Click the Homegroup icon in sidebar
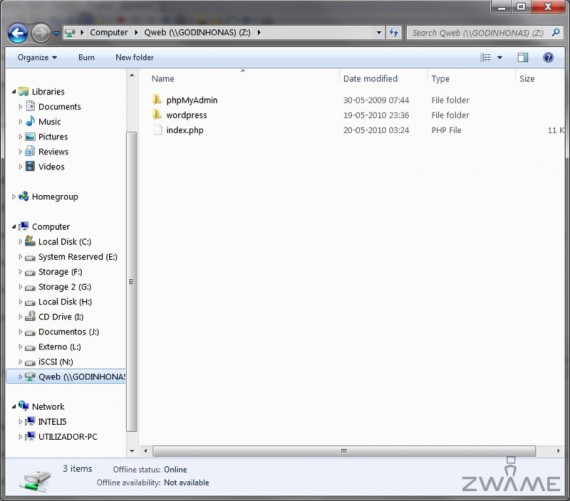The image size is (570, 501). click(24, 196)
